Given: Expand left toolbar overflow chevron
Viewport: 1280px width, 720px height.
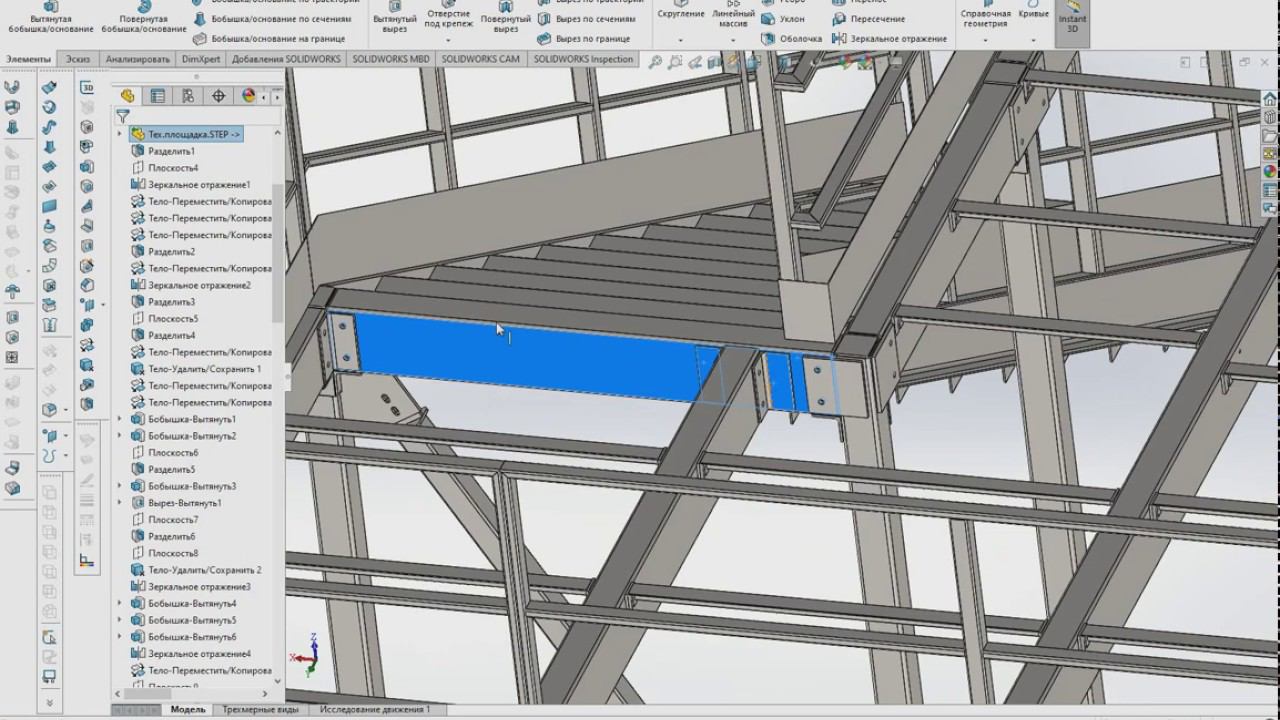Looking at the screenshot, I should coord(49,704).
